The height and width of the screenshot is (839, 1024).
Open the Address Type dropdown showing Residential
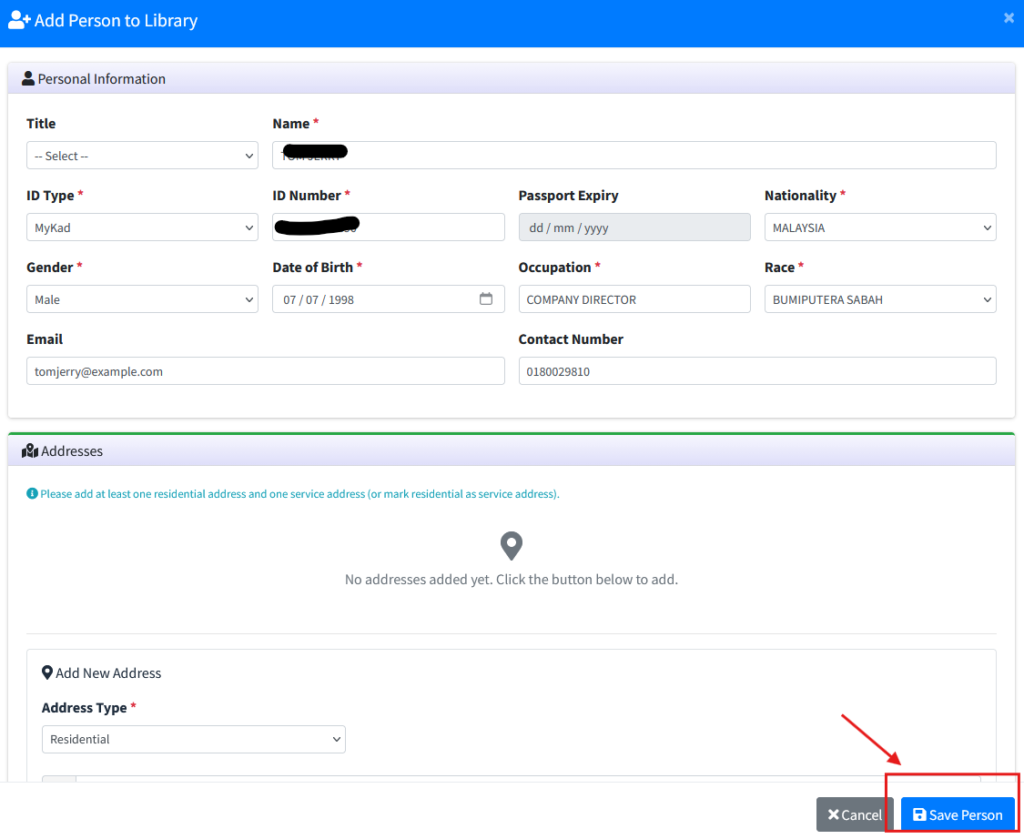(194, 739)
